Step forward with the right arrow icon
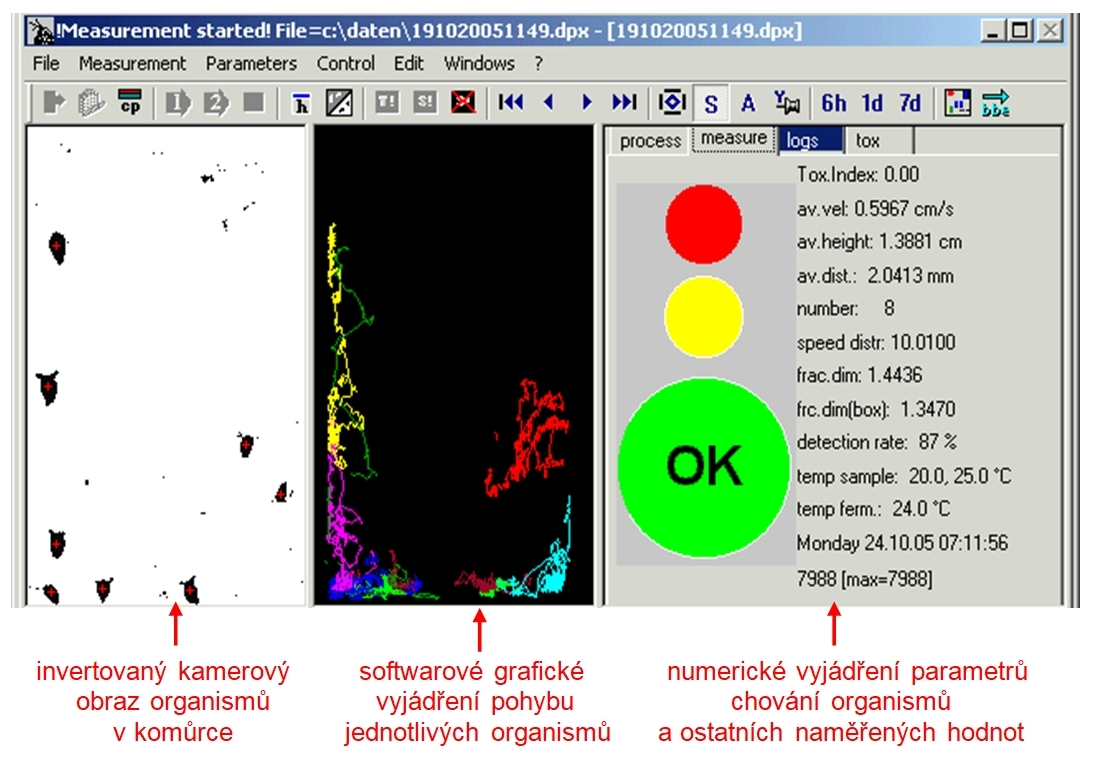The height and width of the screenshot is (774, 1099). pyautogui.click(x=587, y=103)
